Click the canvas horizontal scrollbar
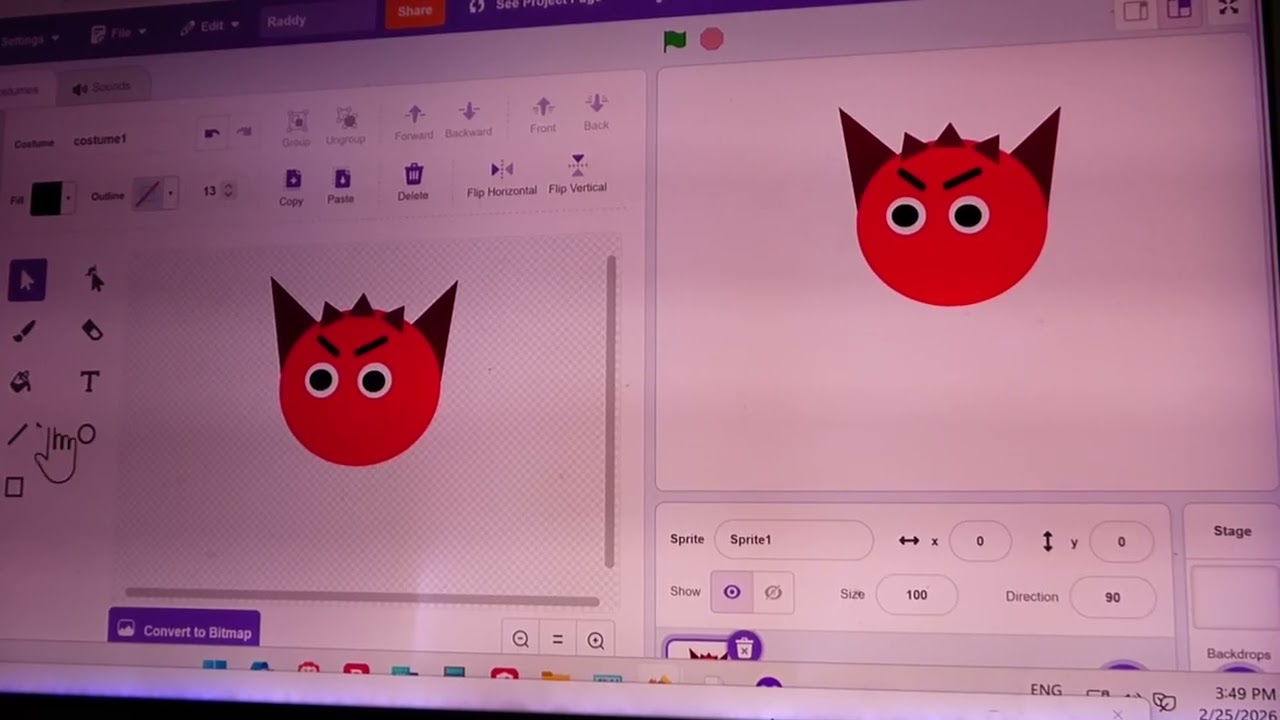The height and width of the screenshot is (720, 1280). (x=362, y=599)
